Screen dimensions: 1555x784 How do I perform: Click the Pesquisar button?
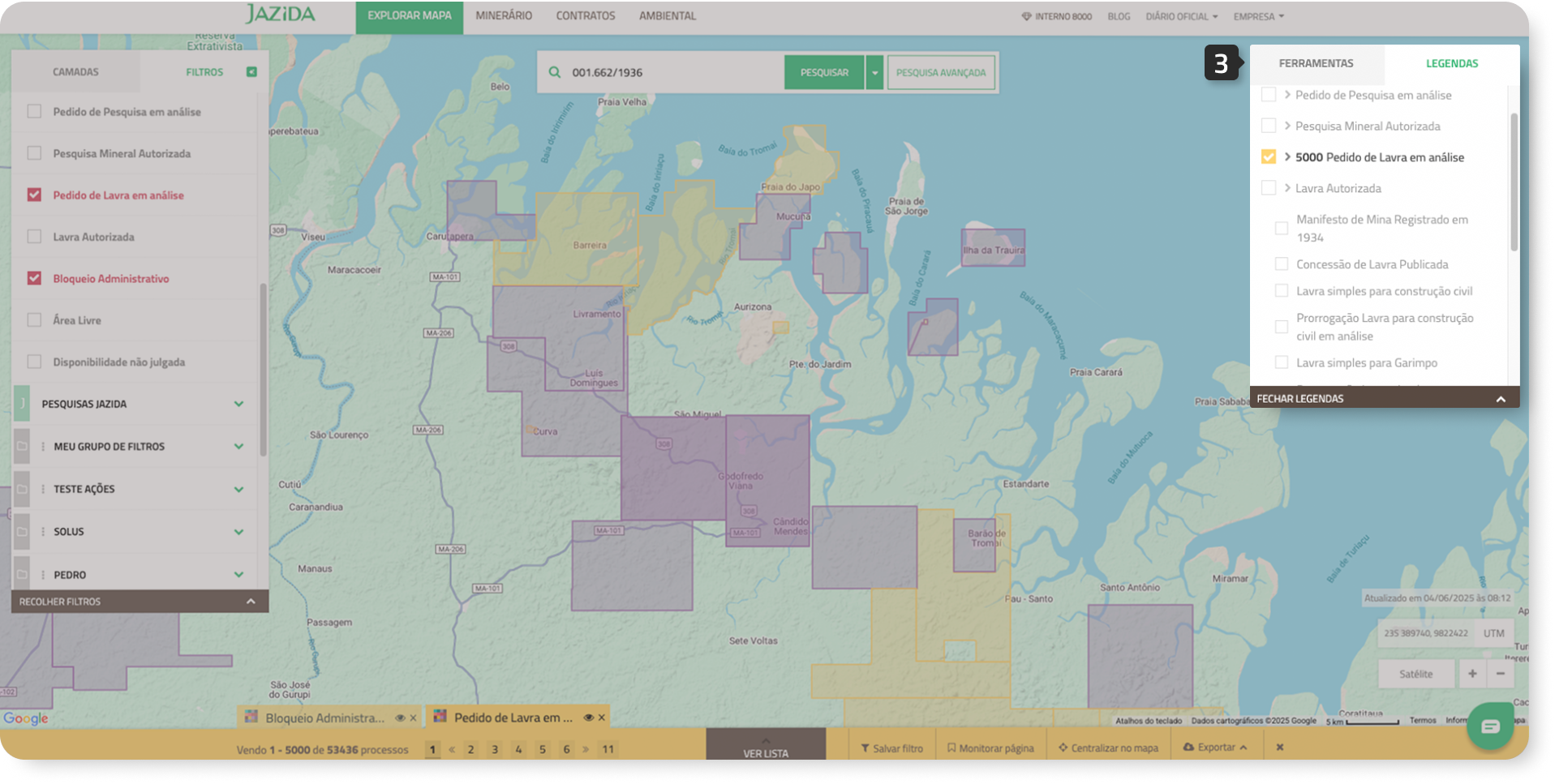[x=824, y=72]
